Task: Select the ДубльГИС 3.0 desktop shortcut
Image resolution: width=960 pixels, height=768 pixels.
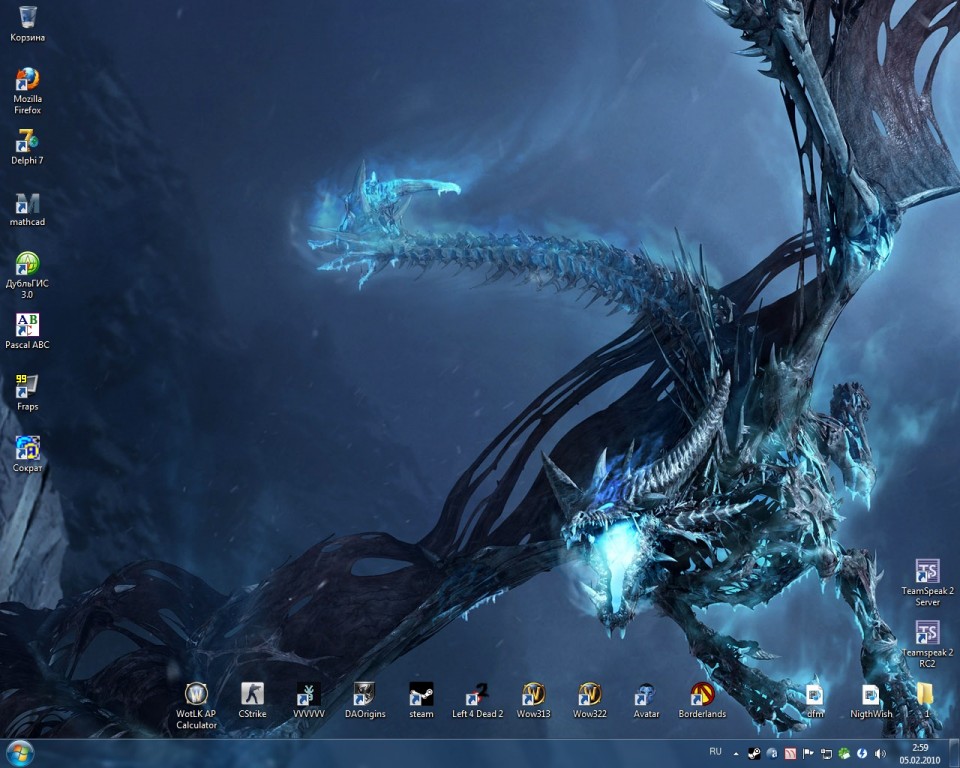Action: click(28, 275)
